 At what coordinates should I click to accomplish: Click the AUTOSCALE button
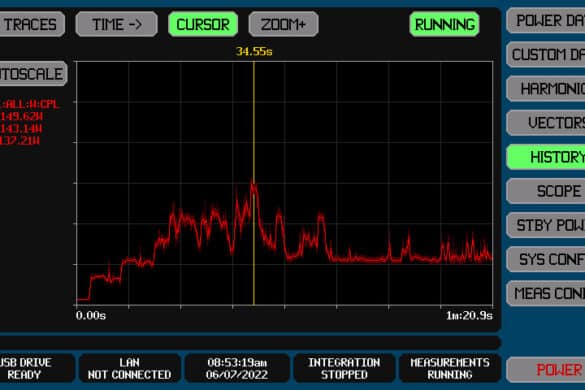(33, 74)
